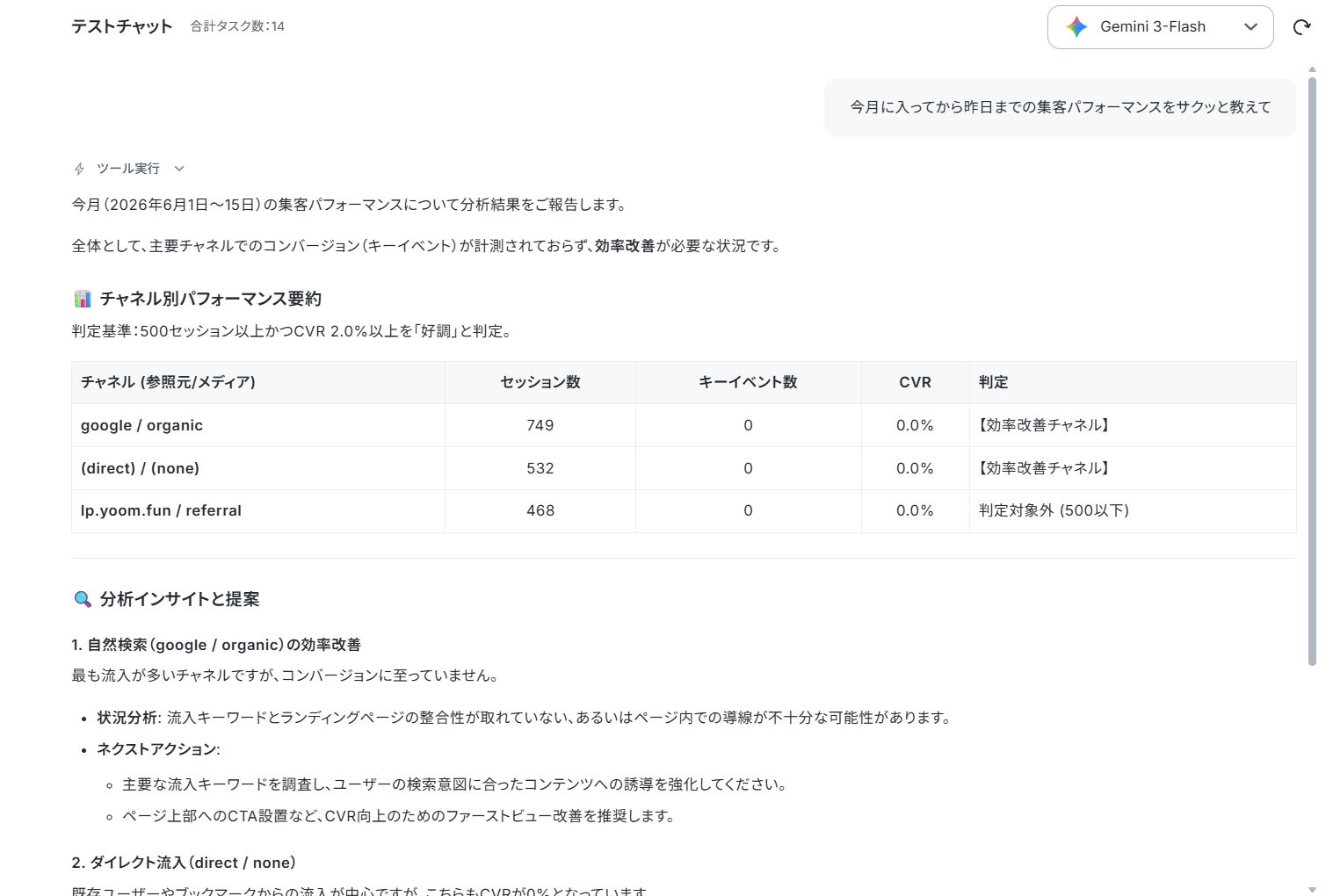Click the bold 効率改善 text in summary
Image resolution: width=1333 pixels, height=896 pixels.
click(x=625, y=246)
